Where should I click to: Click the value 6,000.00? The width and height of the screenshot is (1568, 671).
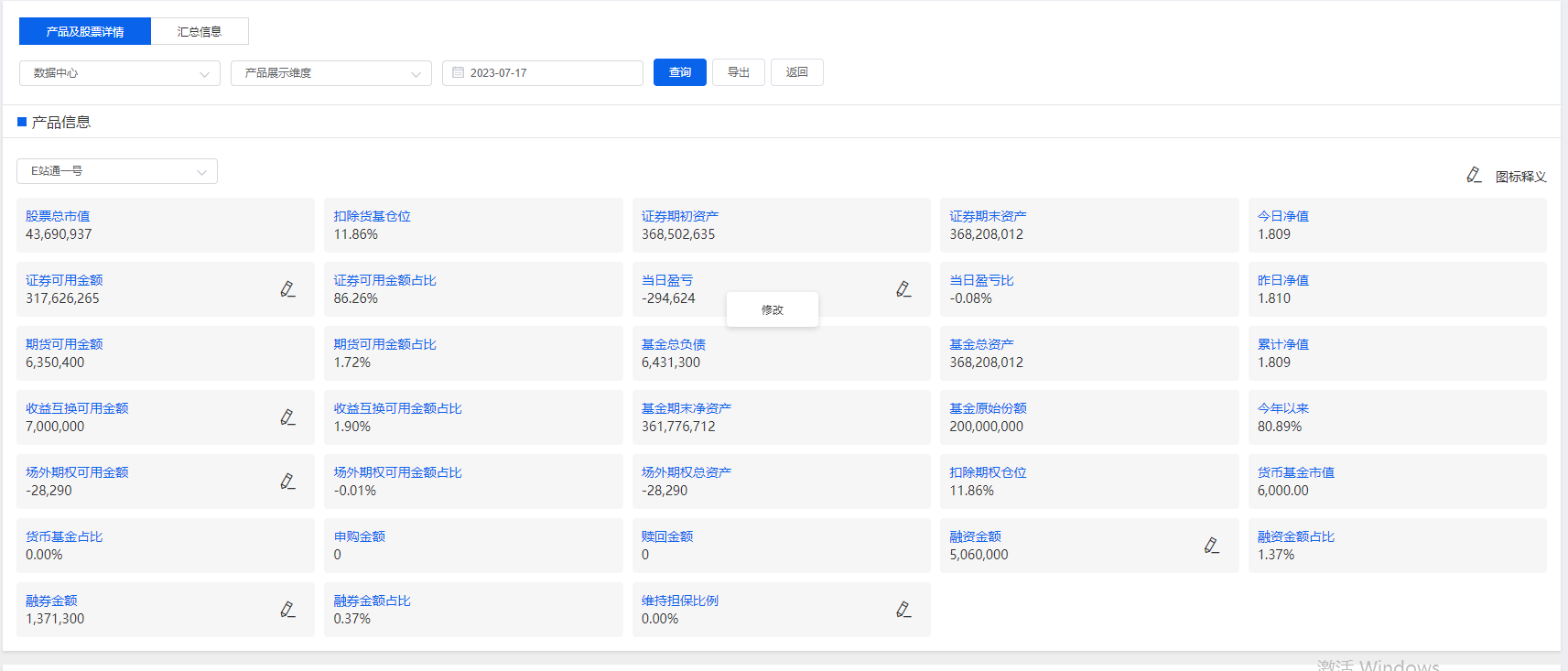point(1283,491)
